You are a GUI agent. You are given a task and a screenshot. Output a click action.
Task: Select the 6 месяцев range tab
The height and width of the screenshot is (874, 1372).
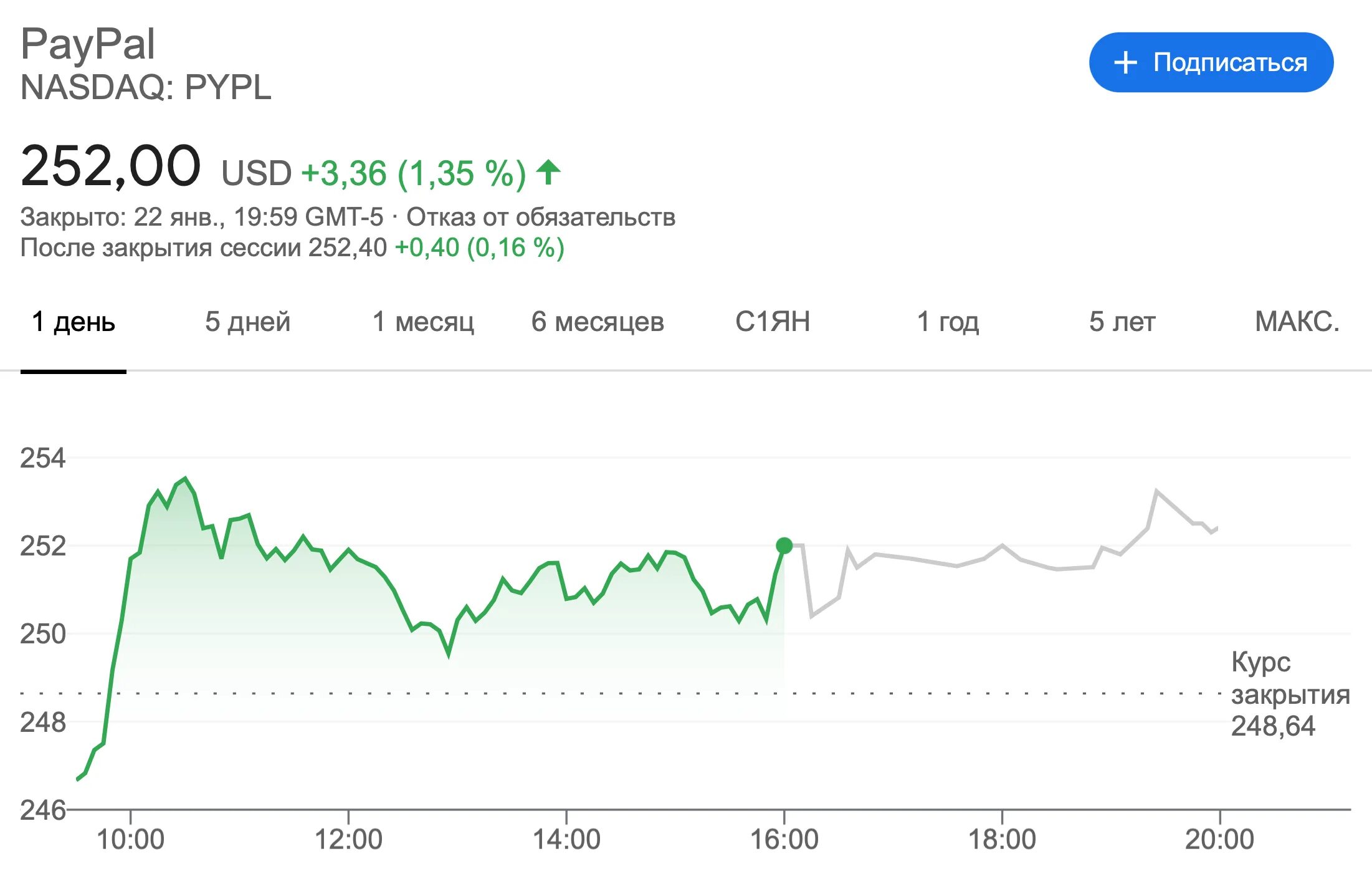pyautogui.click(x=597, y=322)
